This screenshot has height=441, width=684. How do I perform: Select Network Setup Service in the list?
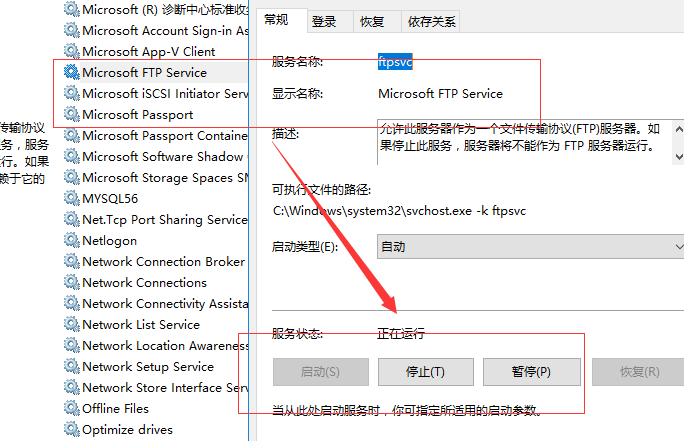coord(148,366)
